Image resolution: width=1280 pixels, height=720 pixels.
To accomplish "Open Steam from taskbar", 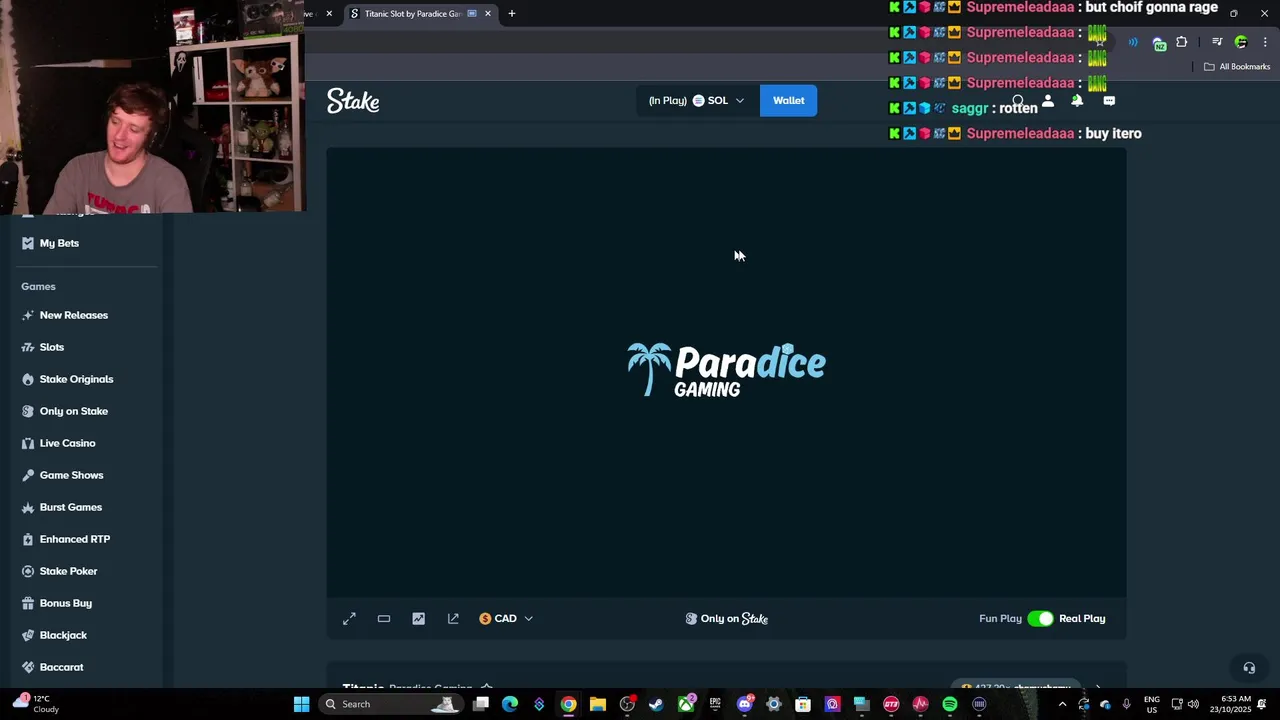I will 656,704.
